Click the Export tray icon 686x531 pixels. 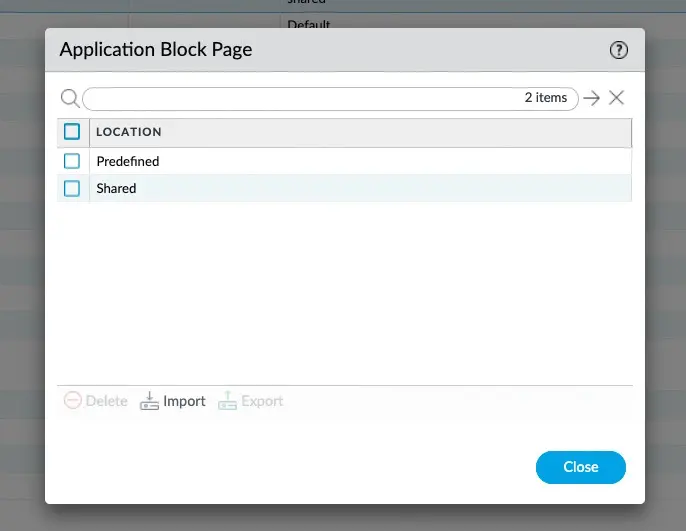(x=228, y=401)
